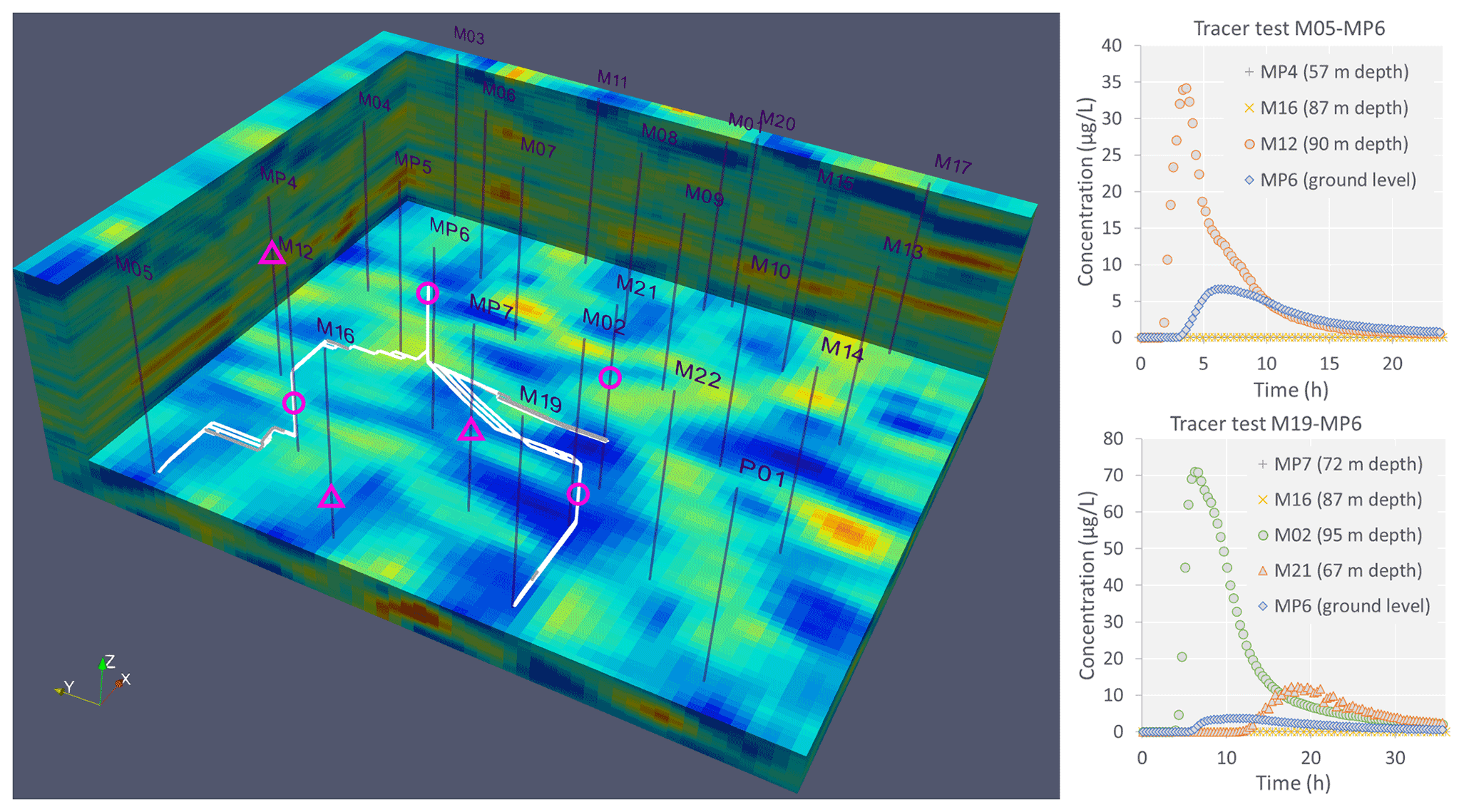Select the M22 well label

point(697,374)
